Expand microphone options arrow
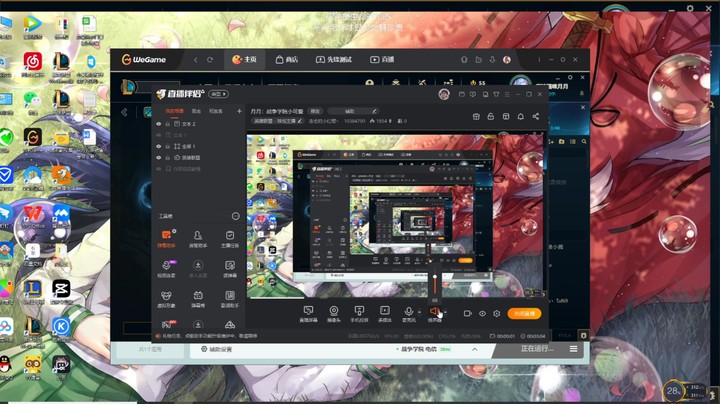This screenshot has height=404, width=720. [x=419, y=313]
